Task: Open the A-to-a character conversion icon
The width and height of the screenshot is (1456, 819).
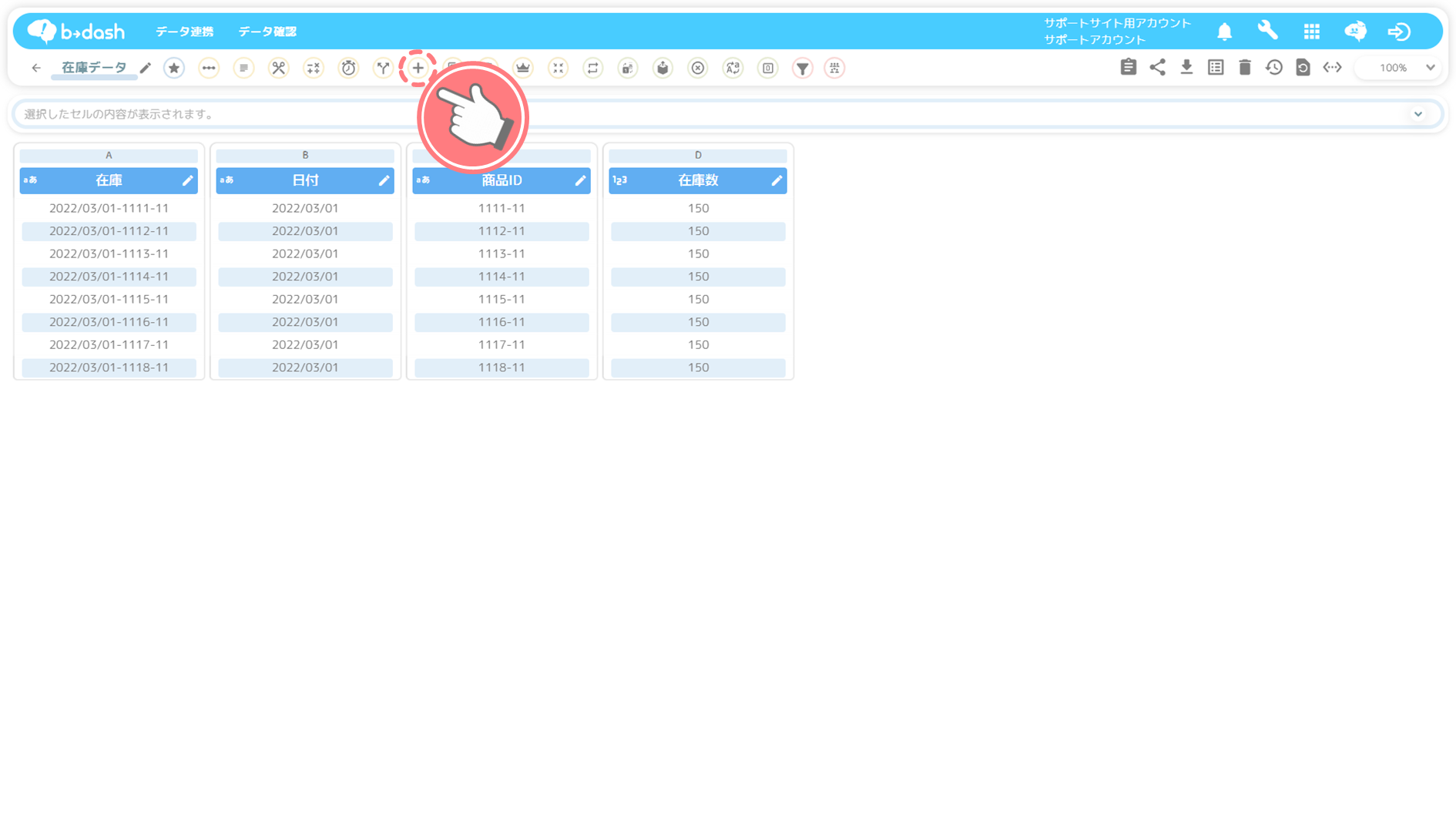Action: point(733,68)
